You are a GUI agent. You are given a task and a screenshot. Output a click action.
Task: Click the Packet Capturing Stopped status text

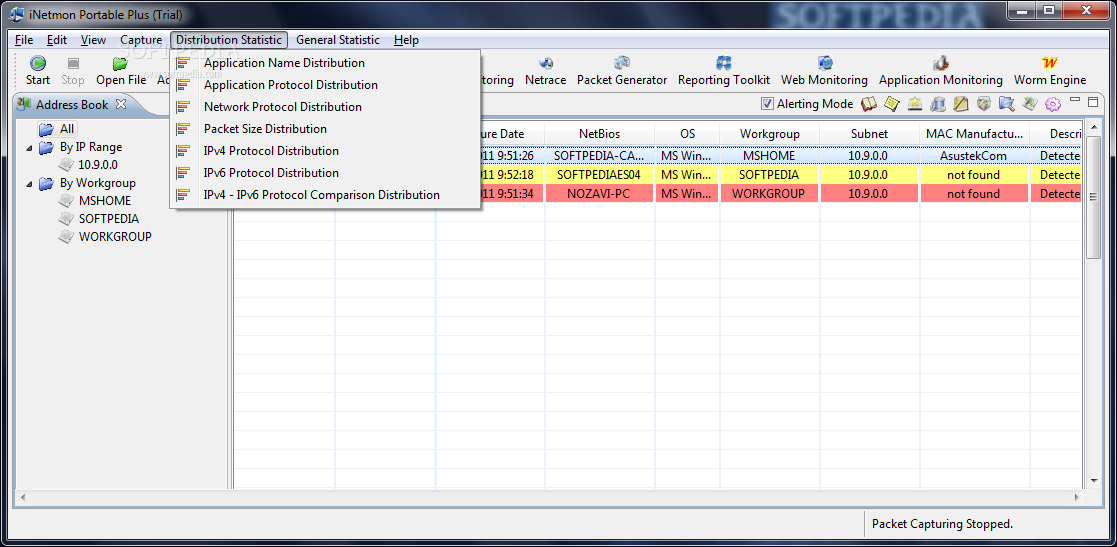coord(942,523)
